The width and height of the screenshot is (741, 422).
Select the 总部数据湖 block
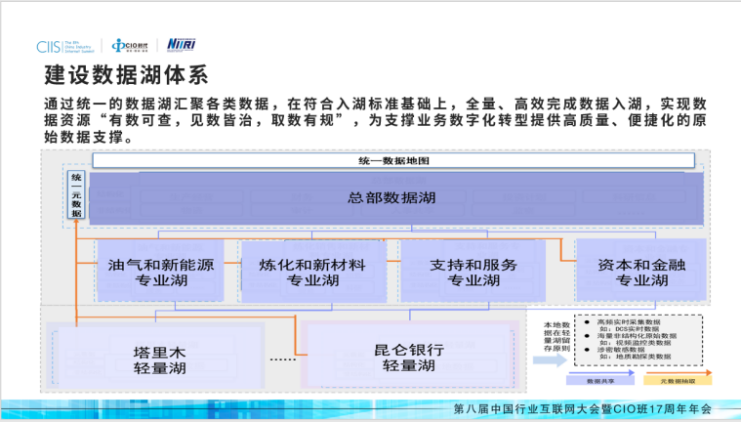click(x=393, y=198)
